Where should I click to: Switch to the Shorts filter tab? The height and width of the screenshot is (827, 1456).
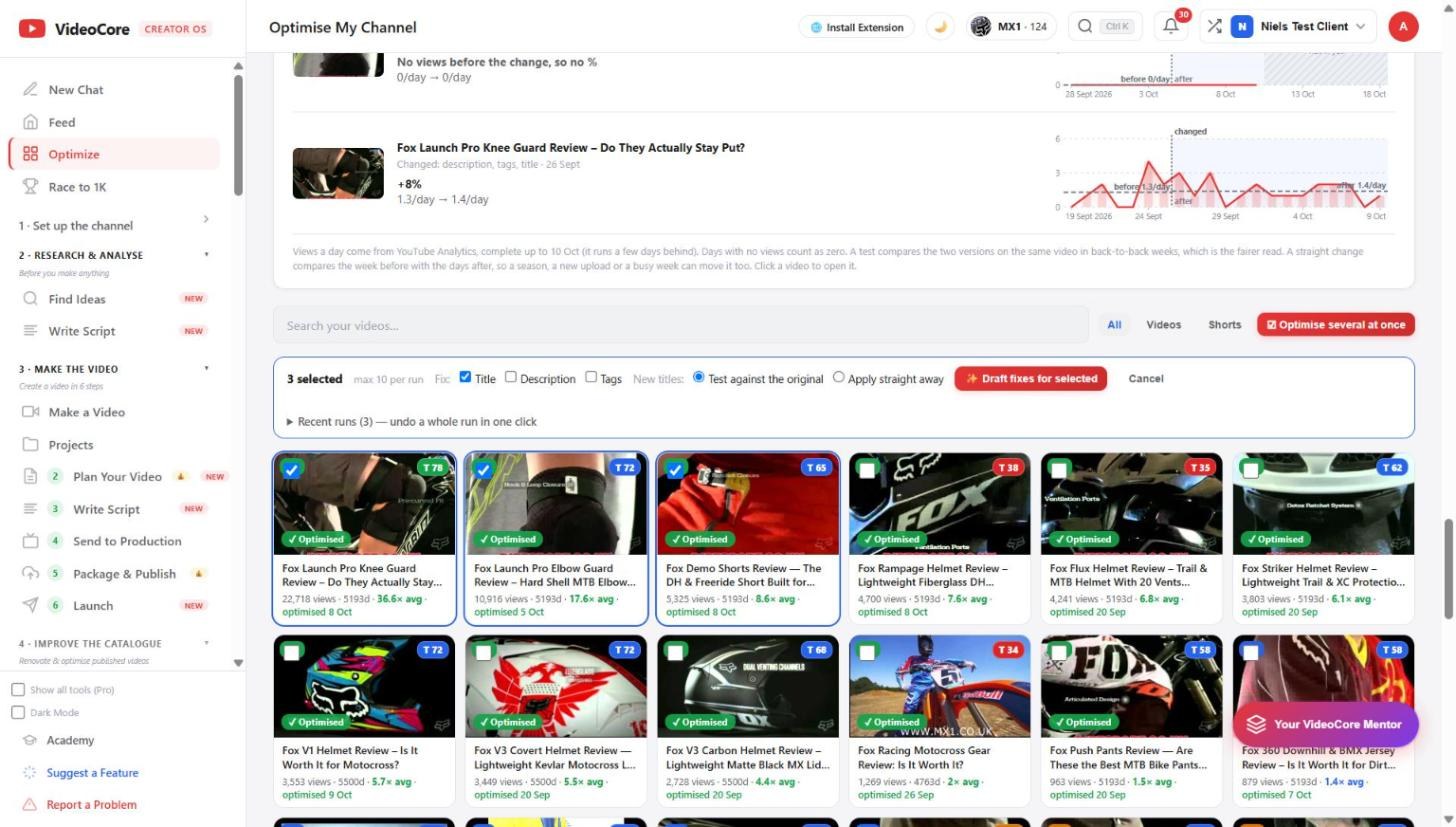click(1224, 324)
